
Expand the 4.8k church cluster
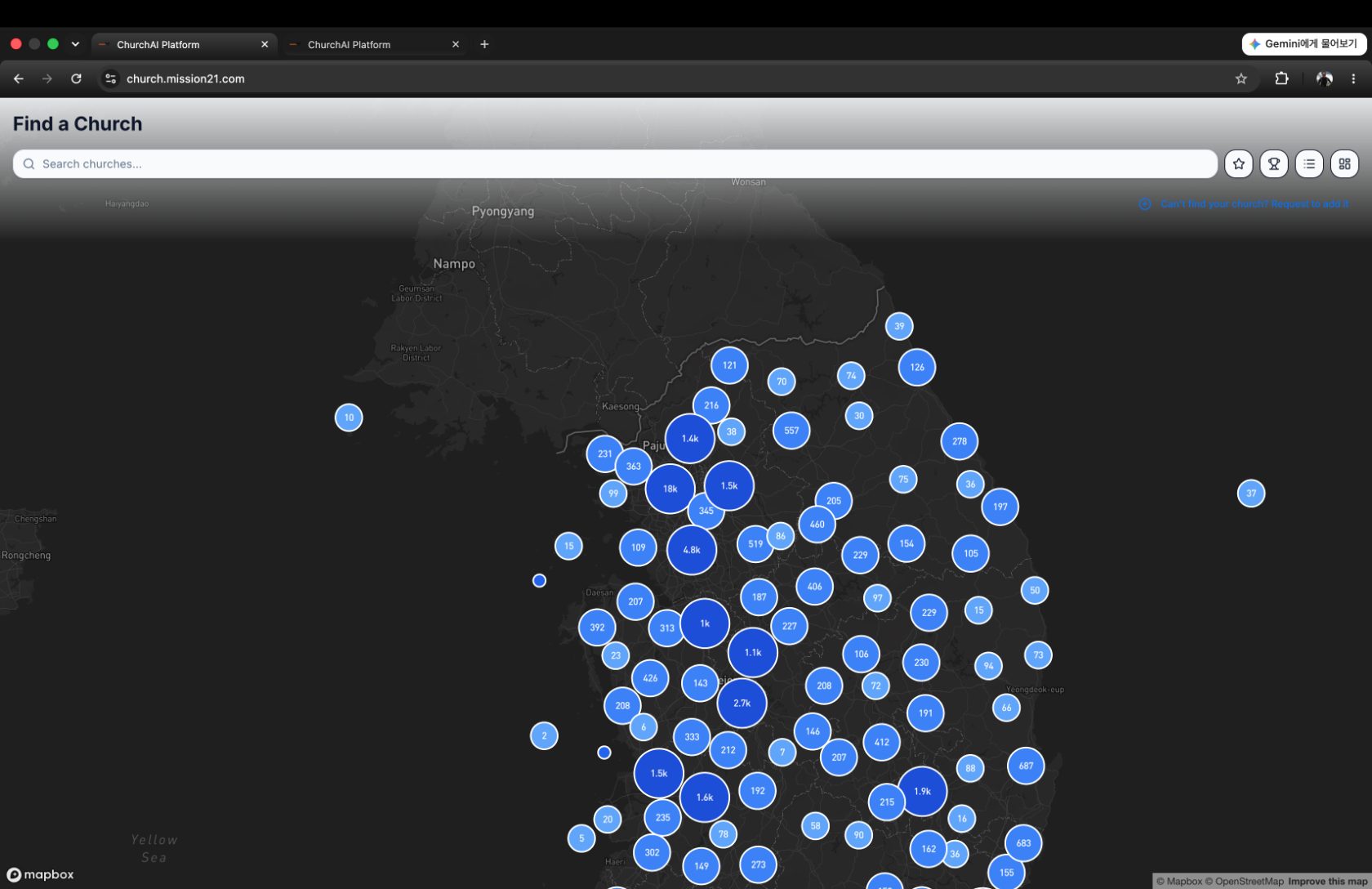pos(692,550)
